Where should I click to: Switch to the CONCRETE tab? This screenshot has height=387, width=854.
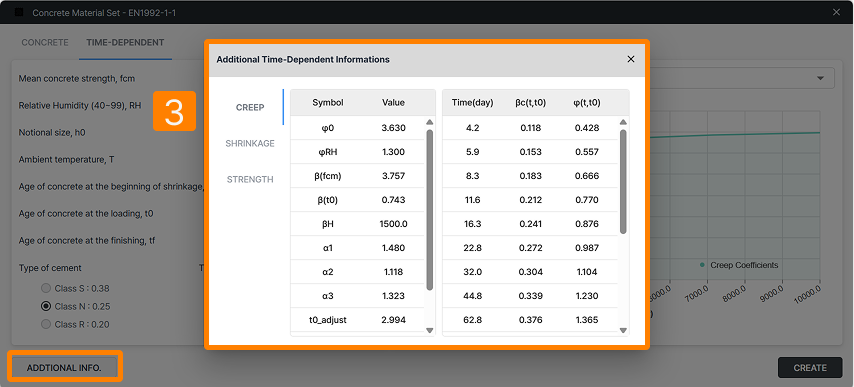point(45,42)
